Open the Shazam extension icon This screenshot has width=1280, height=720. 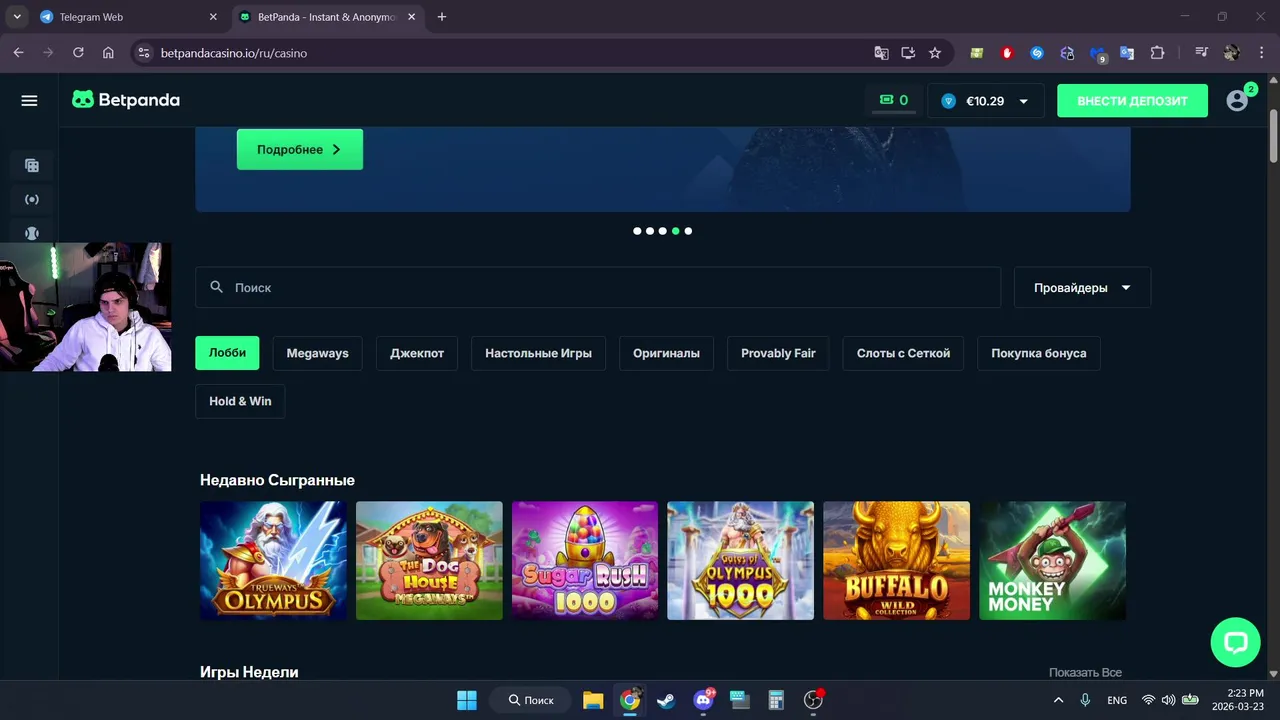[x=1037, y=53]
